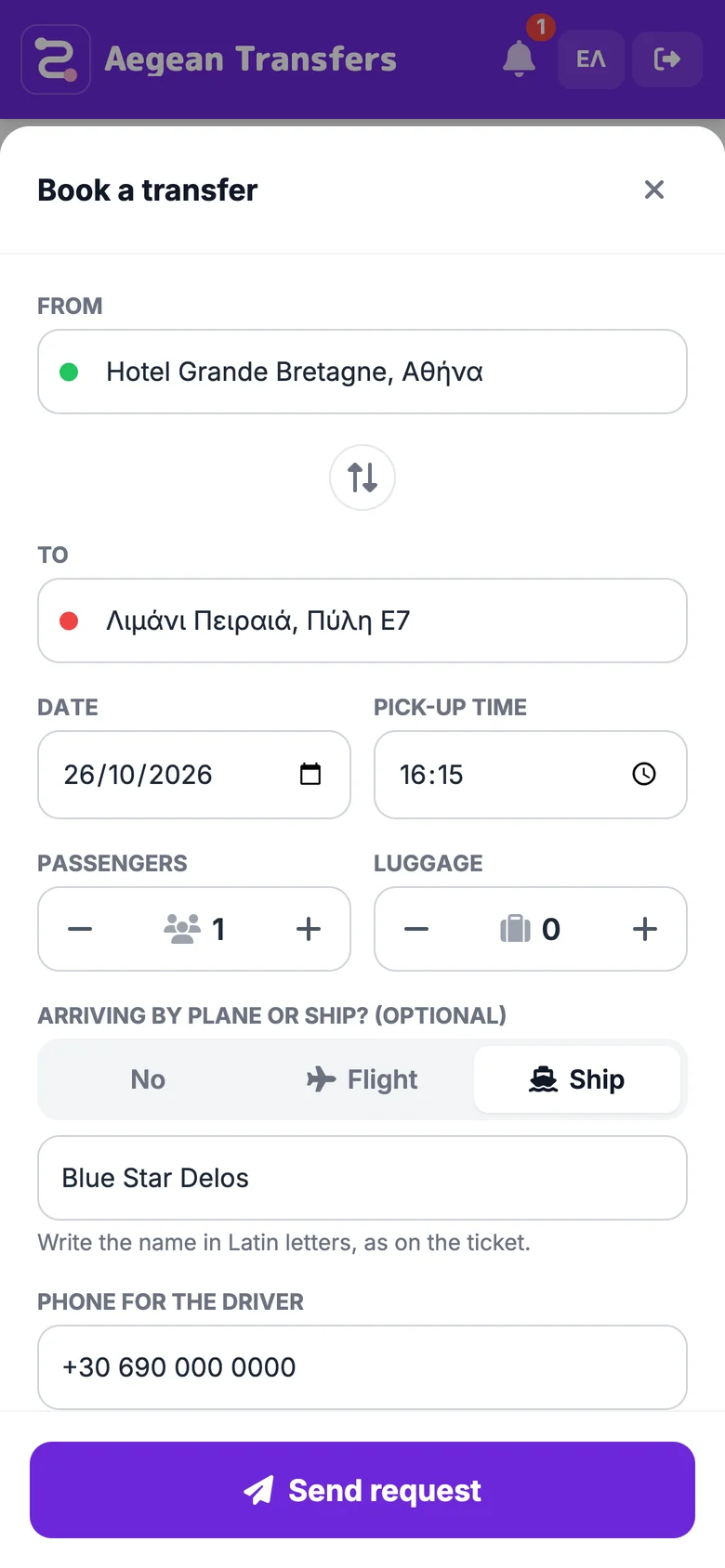Switch the language to ΕΛ
Viewport: 725px width, 1568px height.
[x=591, y=59]
